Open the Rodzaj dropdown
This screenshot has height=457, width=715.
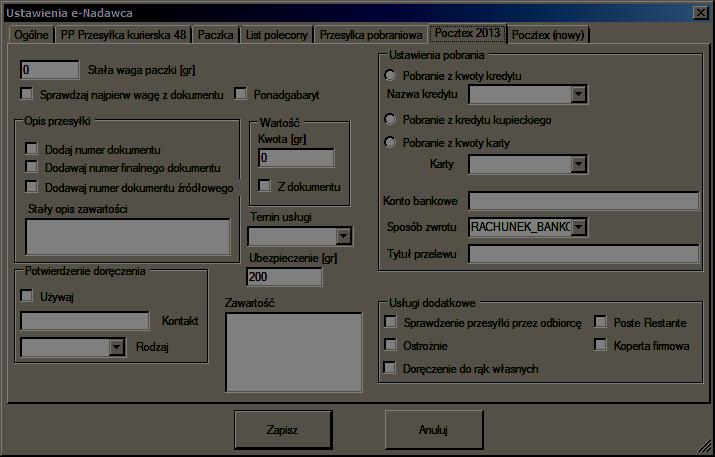point(117,348)
